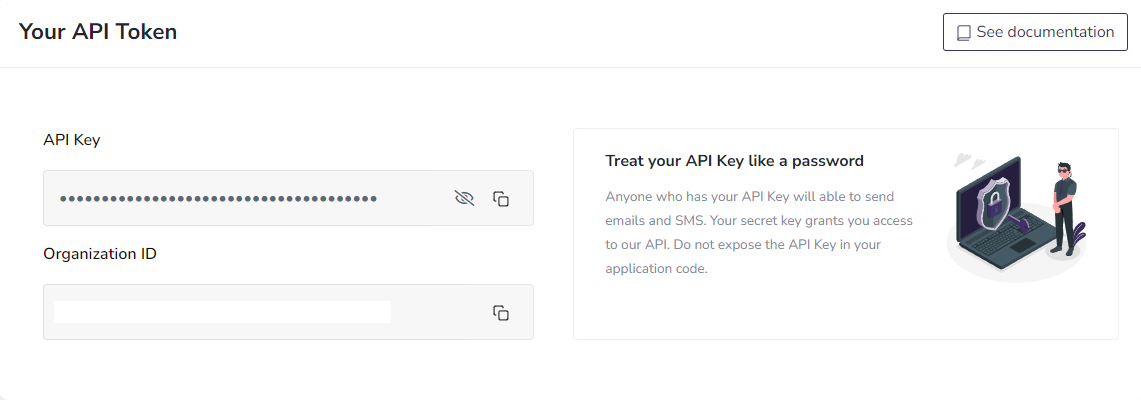Click the "Organization ID" field label
The image size is (1141, 400).
pyautogui.click(x=100, y=254)
